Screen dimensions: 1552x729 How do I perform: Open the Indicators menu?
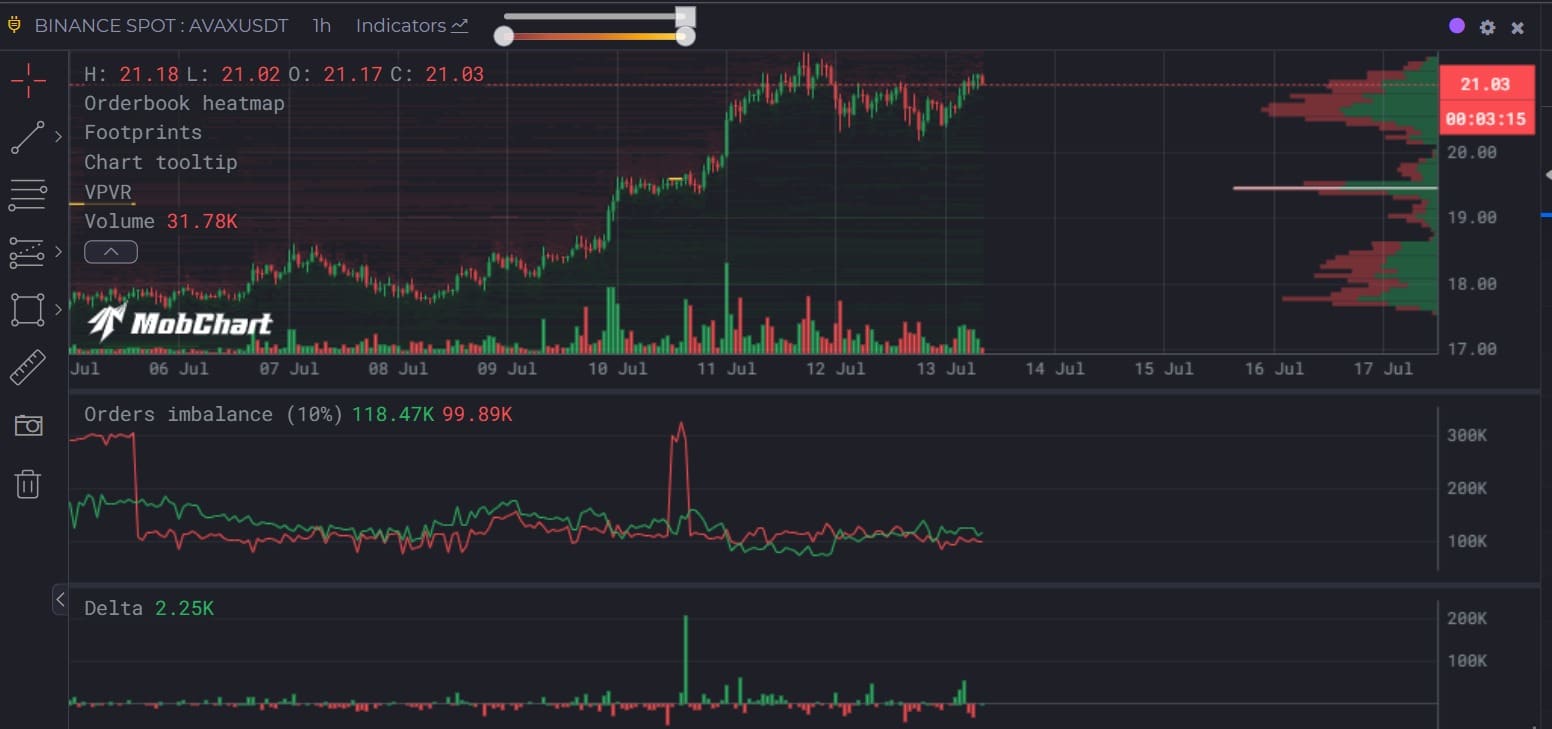(411, 26)
